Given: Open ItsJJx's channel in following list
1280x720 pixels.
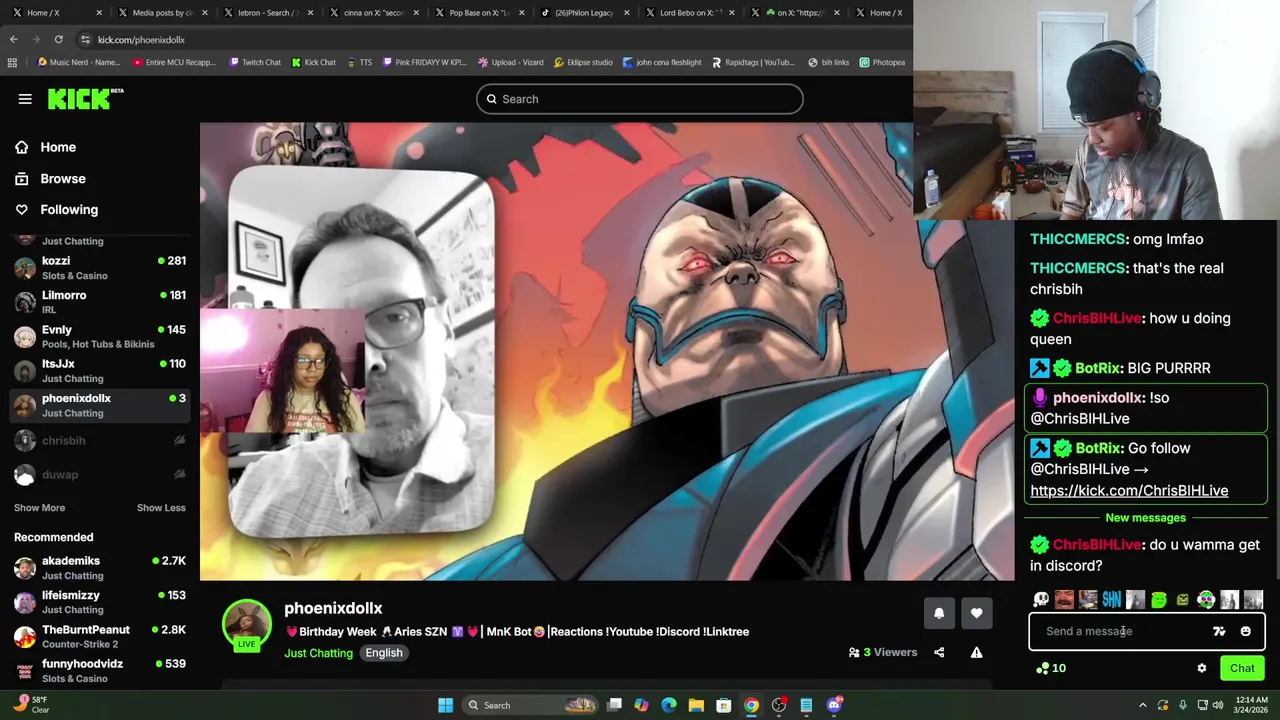Looking at the screenshot, I should tap(100, 371).
